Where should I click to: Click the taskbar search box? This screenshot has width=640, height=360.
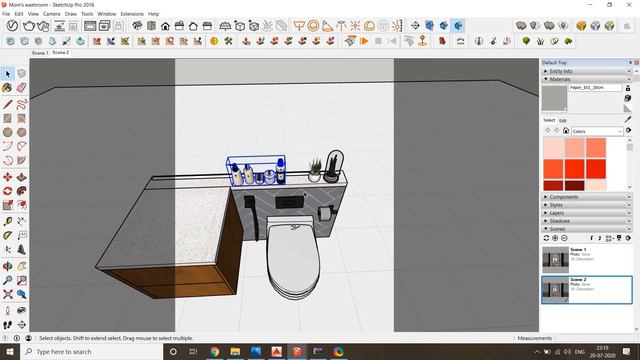[91, 352]
